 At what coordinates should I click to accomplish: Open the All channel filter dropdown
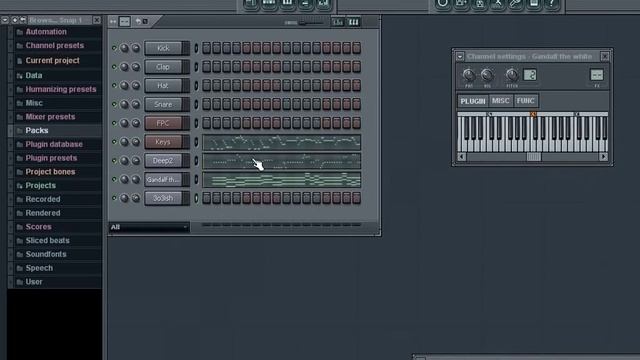(149, 227)
